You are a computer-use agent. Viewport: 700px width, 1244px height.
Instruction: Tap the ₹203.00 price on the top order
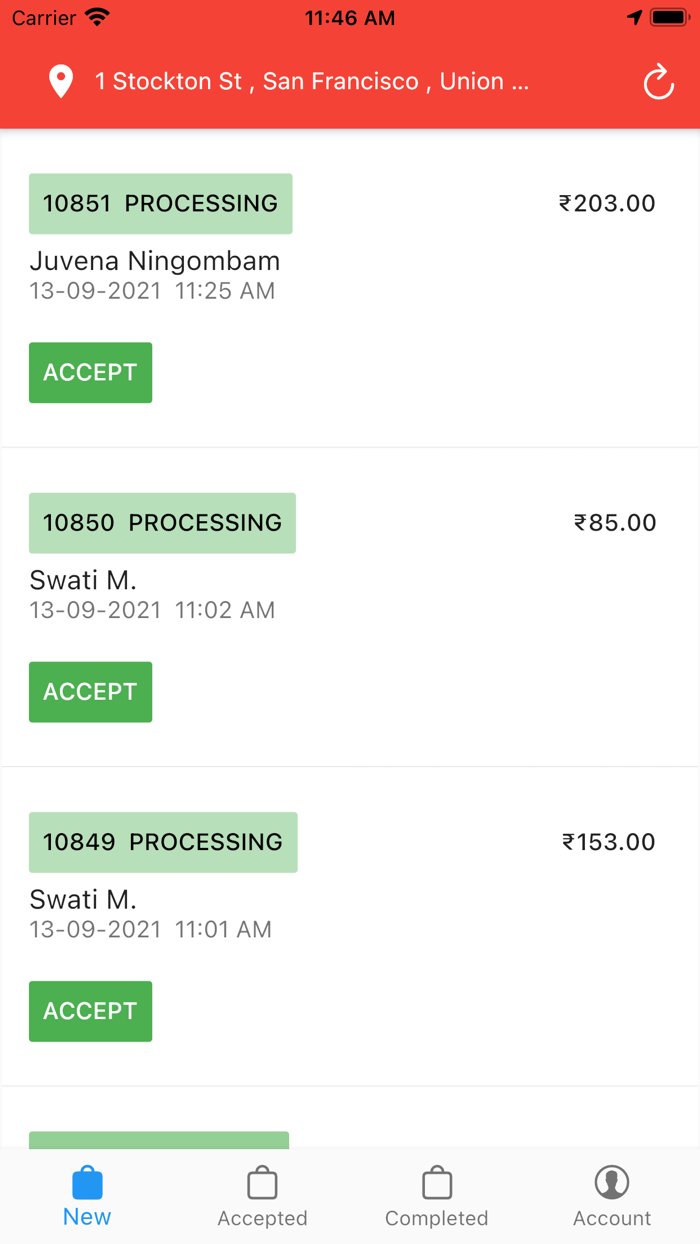[x=610, y=203]
